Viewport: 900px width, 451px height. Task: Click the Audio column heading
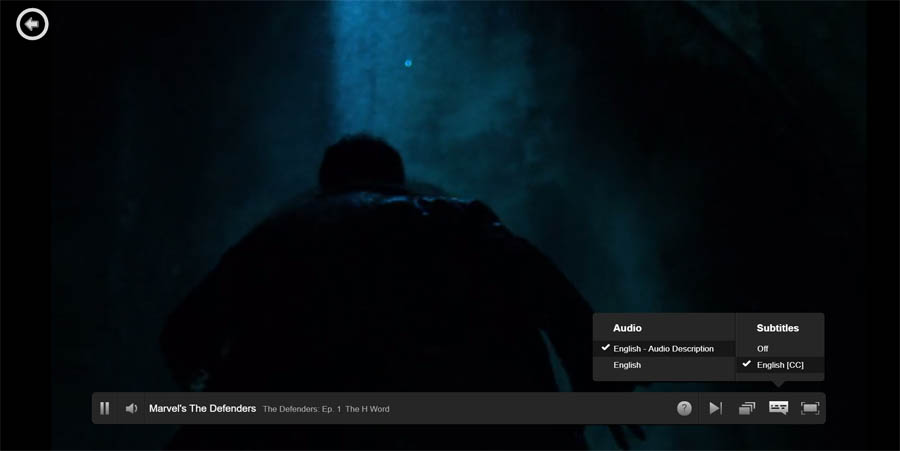coord(627,328)
